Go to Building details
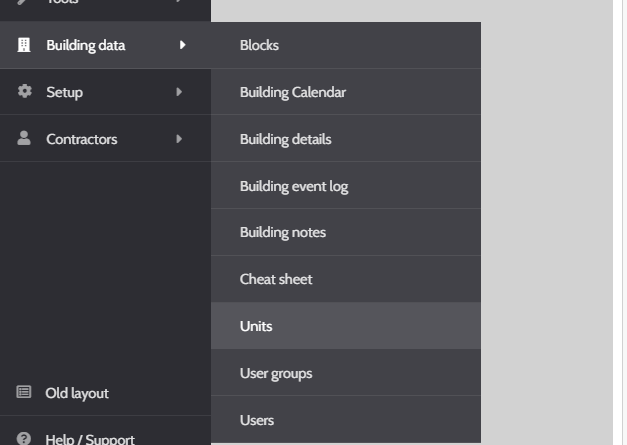This screenshot has height=445, width=627. tap(285, 139)
